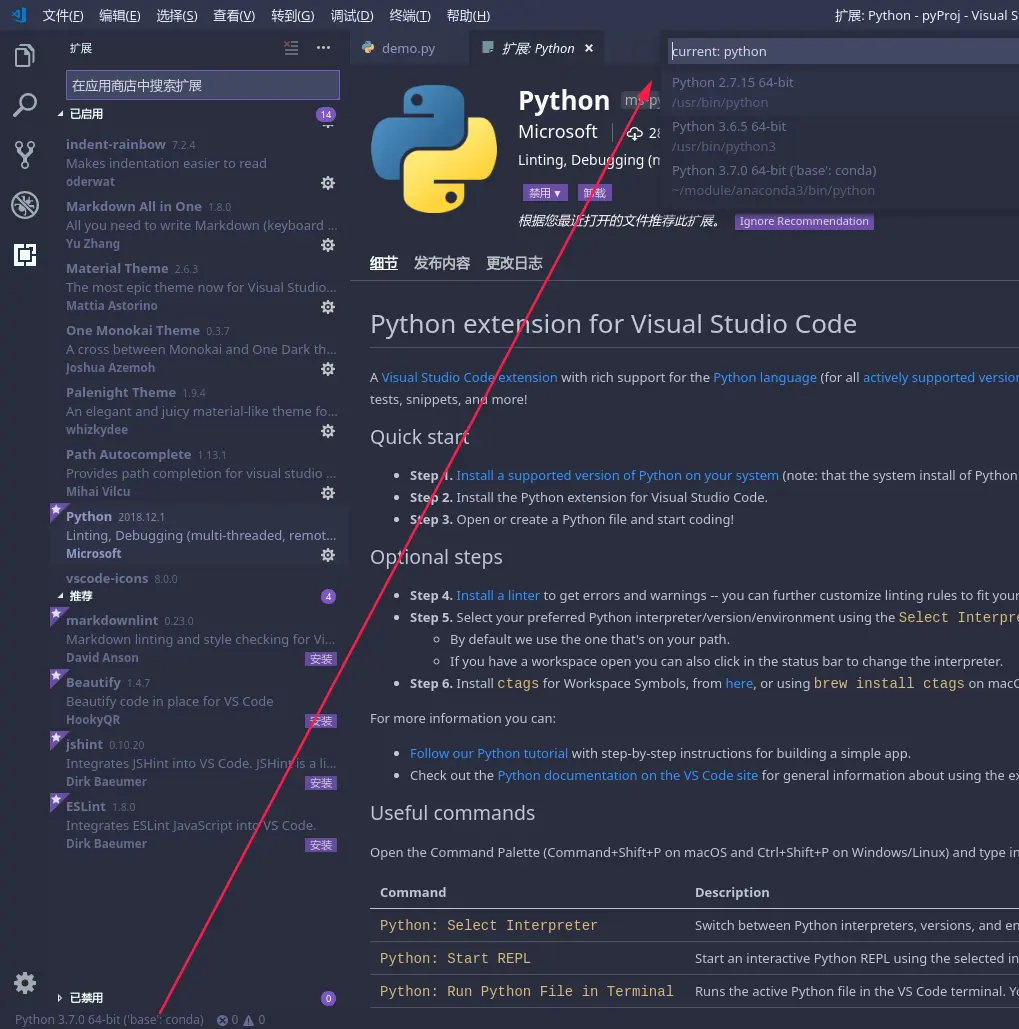The width and height of the screenshot is (1019, 1029).
Task: Click the Ignore Recommendation button
Action: (x=804, y=221)
